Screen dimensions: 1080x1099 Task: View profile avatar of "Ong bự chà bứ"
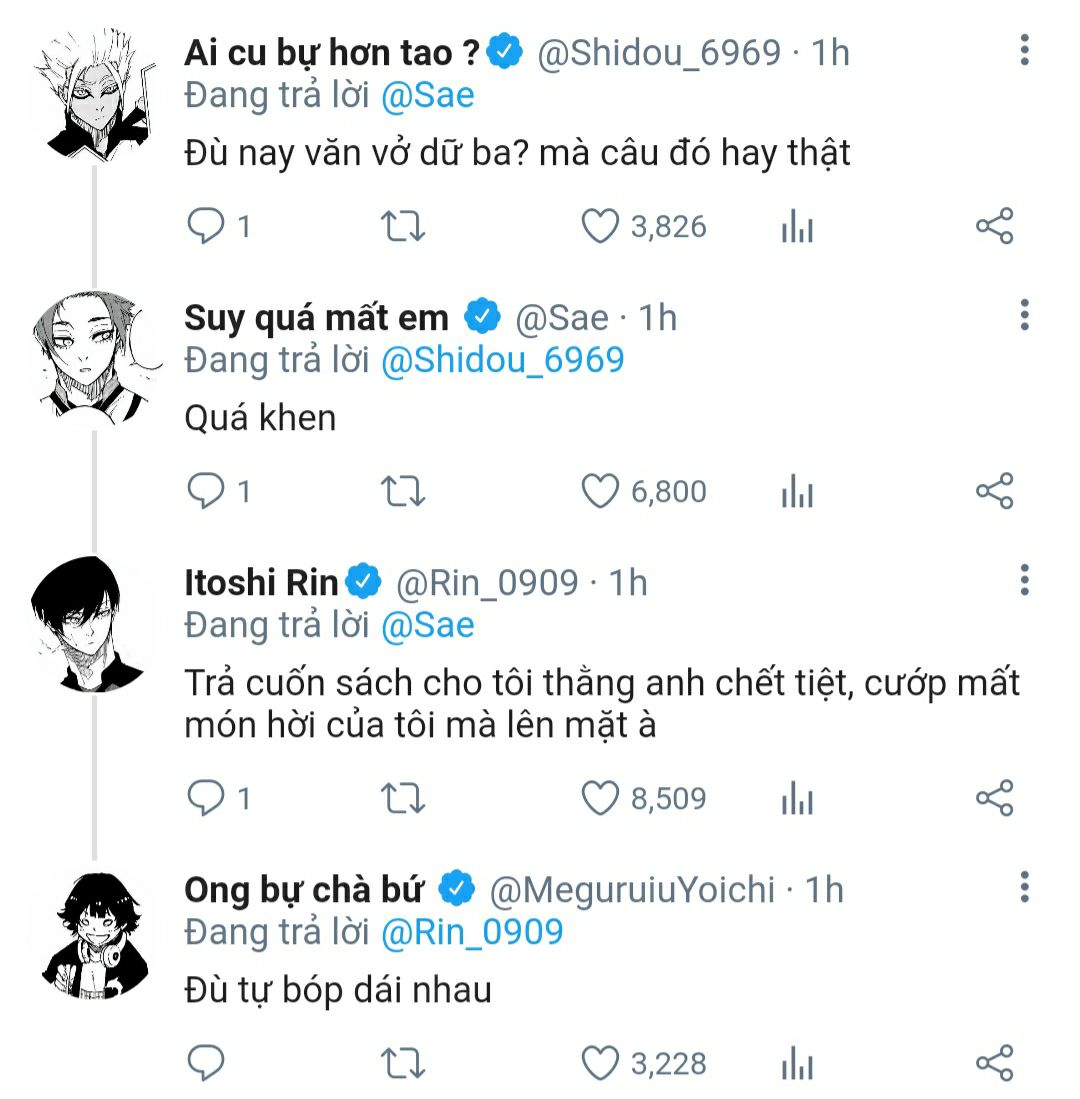pyautogui.click(x=91, y=934)
